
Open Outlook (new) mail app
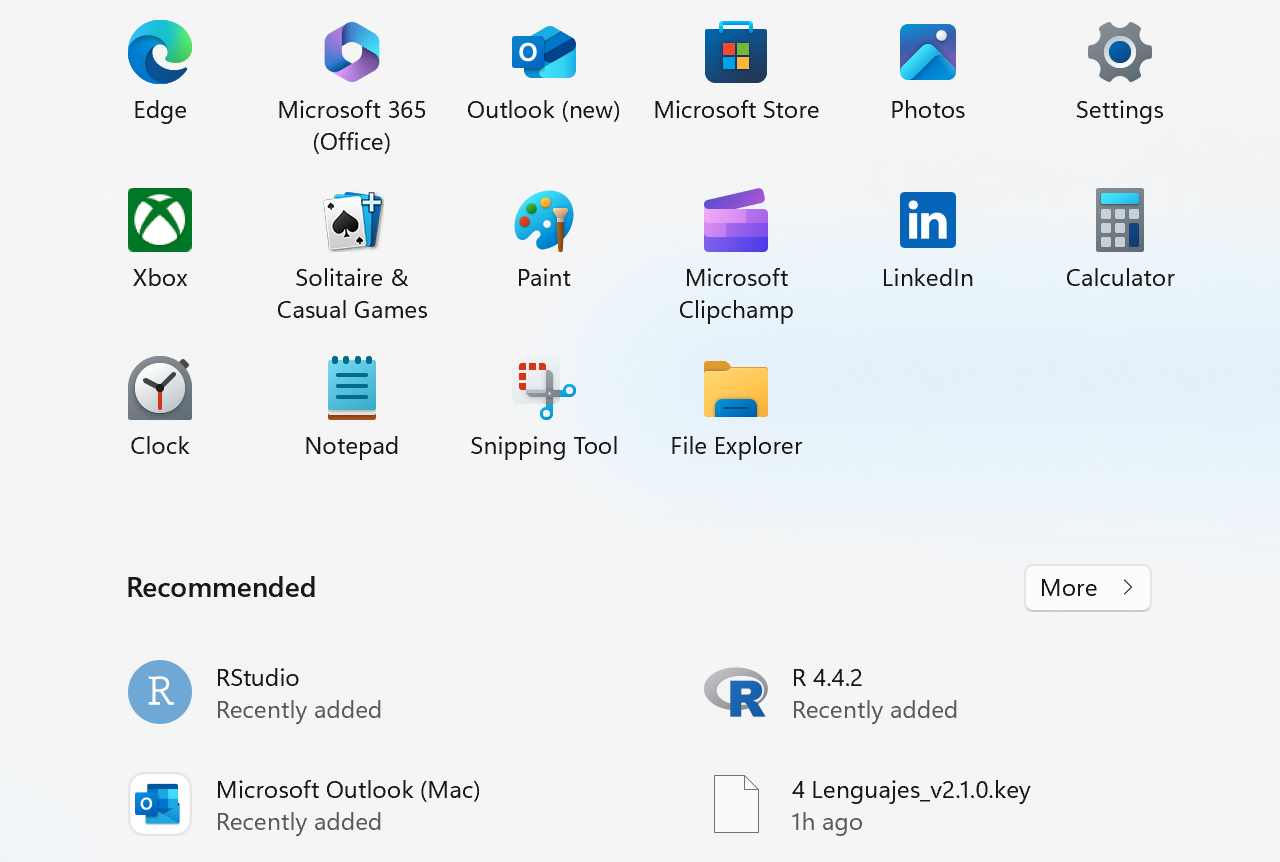[x=544, y=53]
